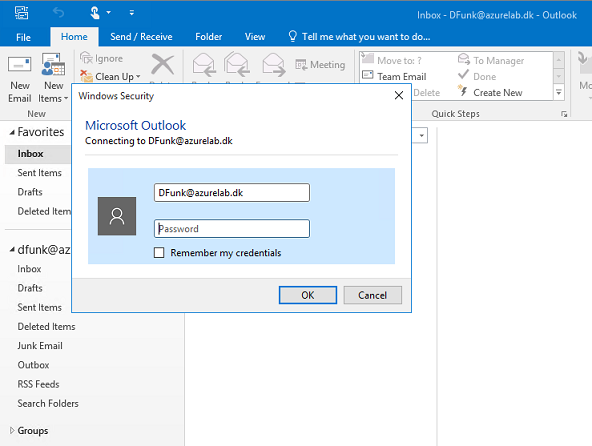Click the user avatar picture in dialog
The height and width of the screenshot is (446, 592).
[x=117, y=216]
